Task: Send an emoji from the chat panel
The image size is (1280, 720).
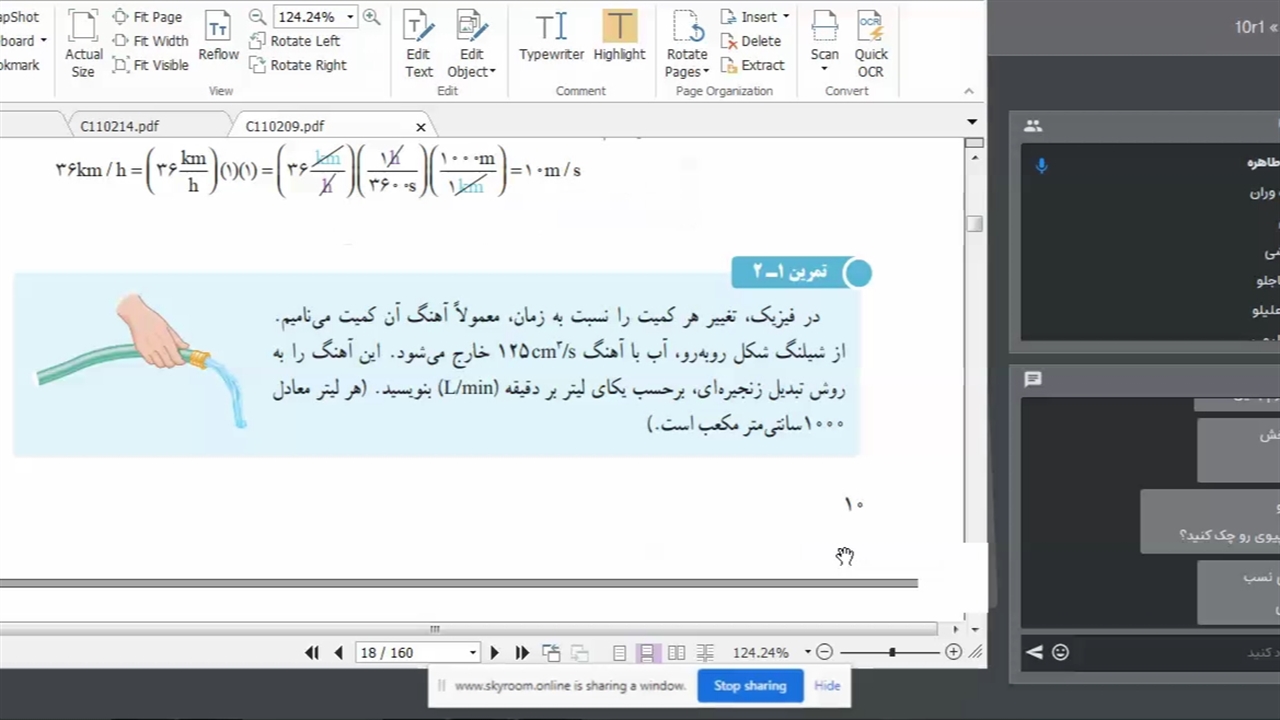Action: [x=1060, y=653]
